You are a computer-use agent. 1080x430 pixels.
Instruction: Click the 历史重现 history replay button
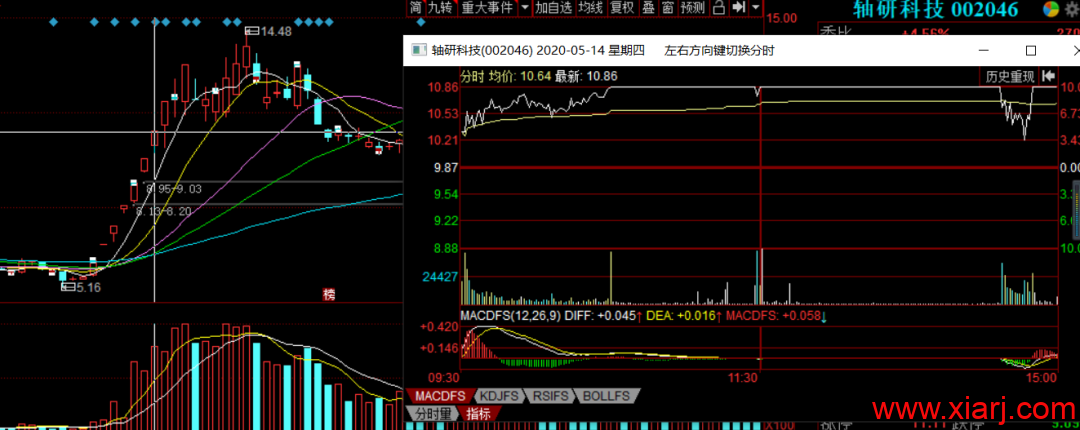(1010, 76)
